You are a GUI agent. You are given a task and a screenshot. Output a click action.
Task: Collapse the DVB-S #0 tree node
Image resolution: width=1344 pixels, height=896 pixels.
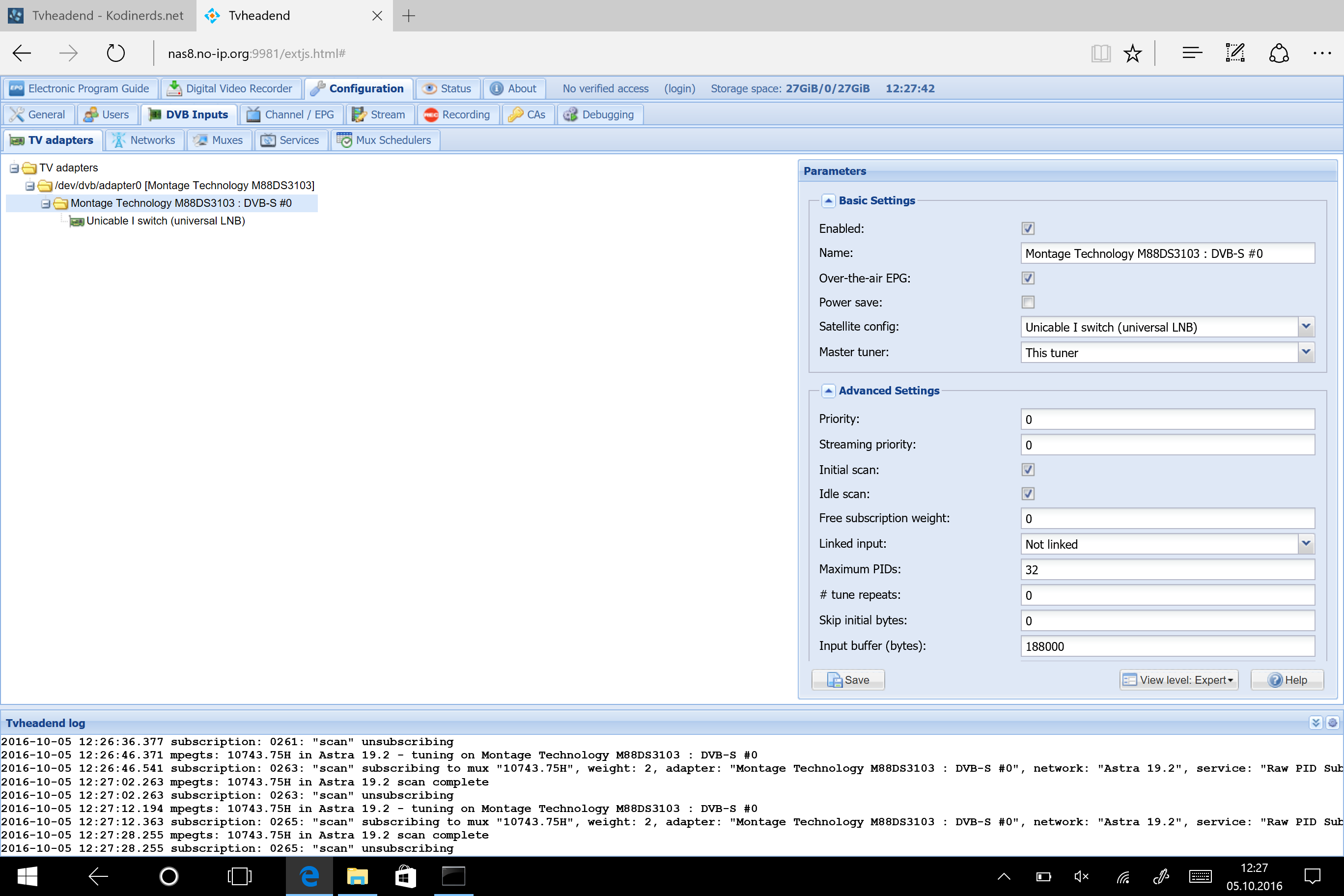tap(46, 203)
